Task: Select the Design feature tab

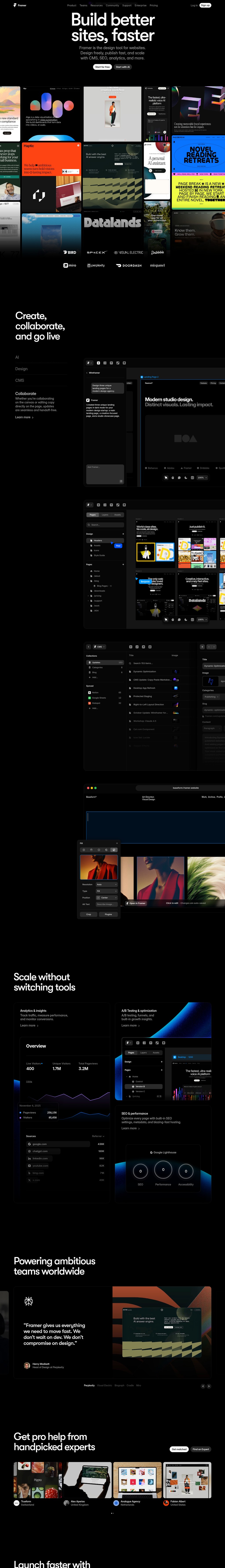Action: tap(21, 369)
